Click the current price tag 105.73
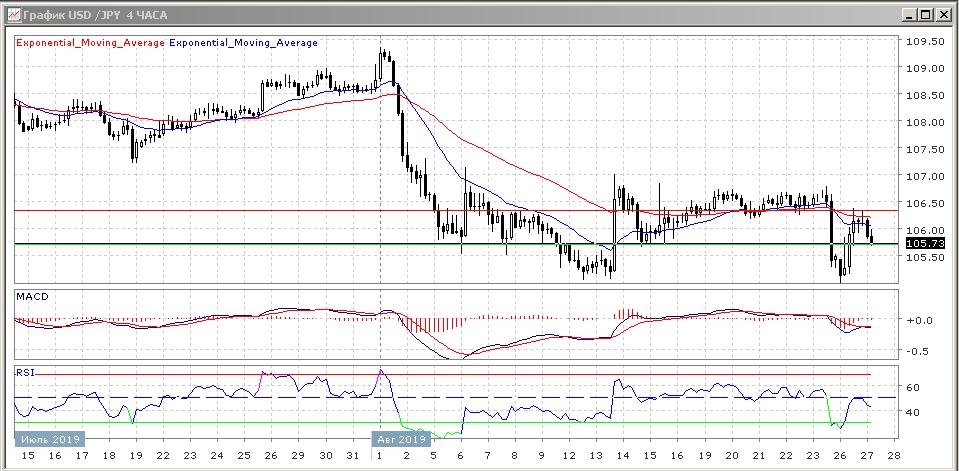 pos(923,243)
